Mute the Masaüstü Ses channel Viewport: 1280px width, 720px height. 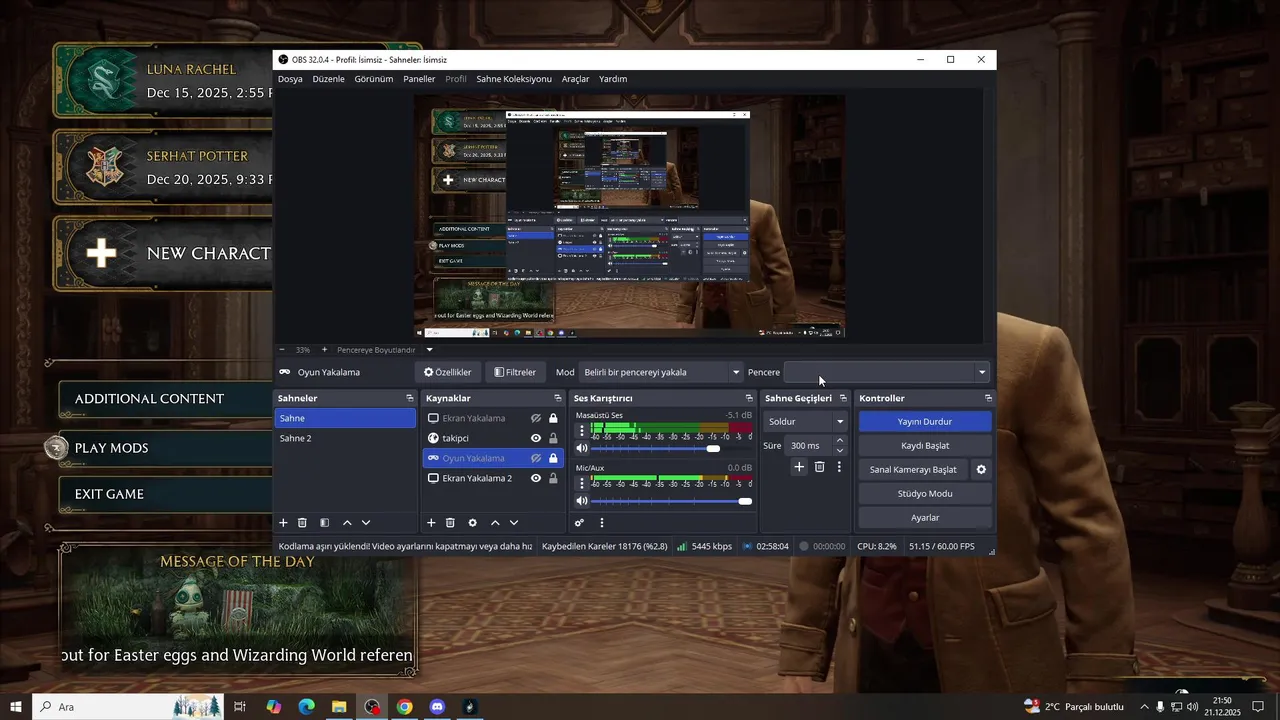click(582, 448)
